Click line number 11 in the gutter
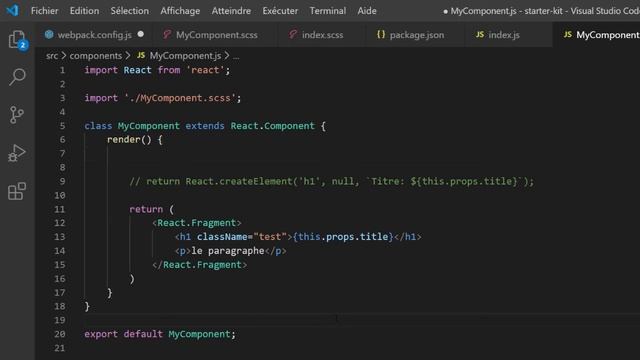Viewport: 640px width, 360px height. click(x=60, y=209)
